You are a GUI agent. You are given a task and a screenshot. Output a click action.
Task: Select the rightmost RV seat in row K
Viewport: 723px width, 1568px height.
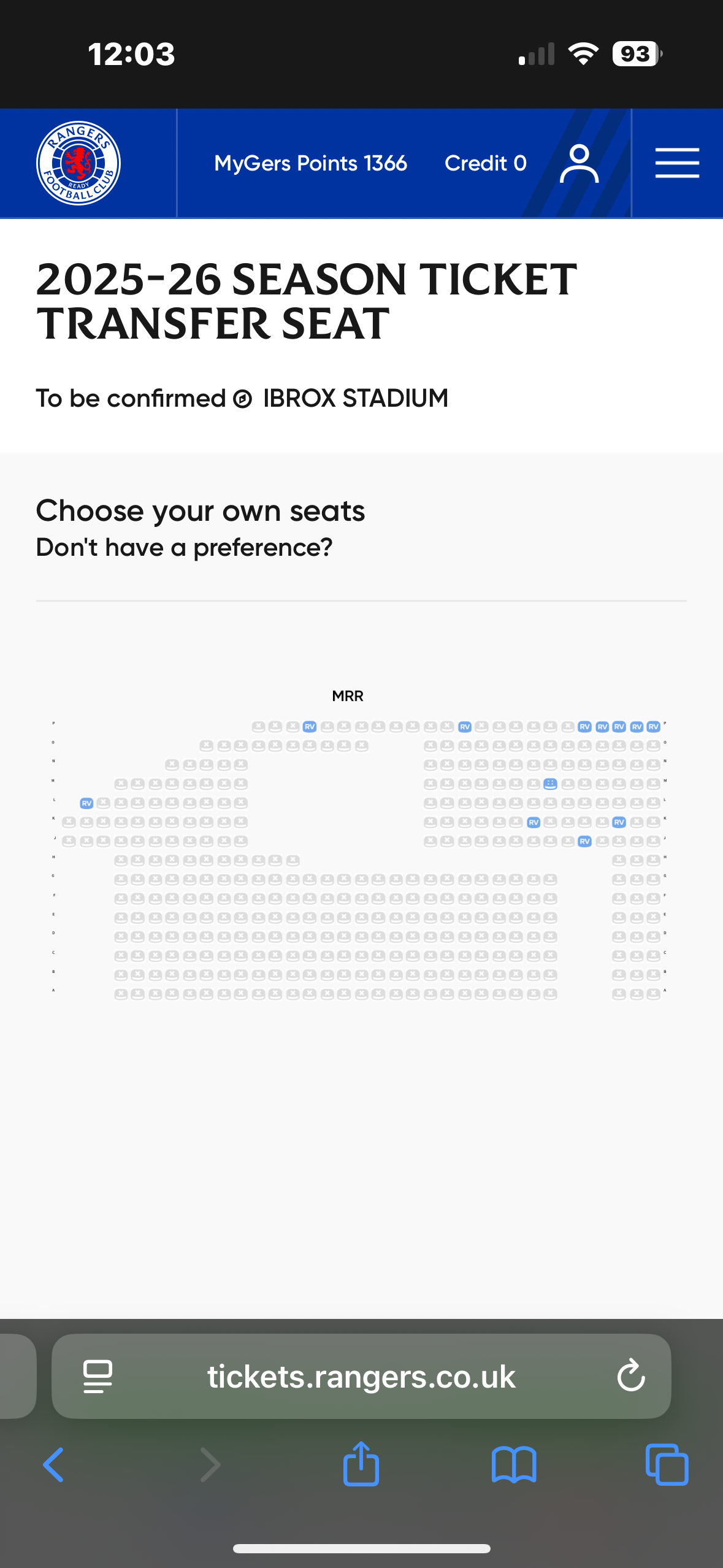coord(619,822)
